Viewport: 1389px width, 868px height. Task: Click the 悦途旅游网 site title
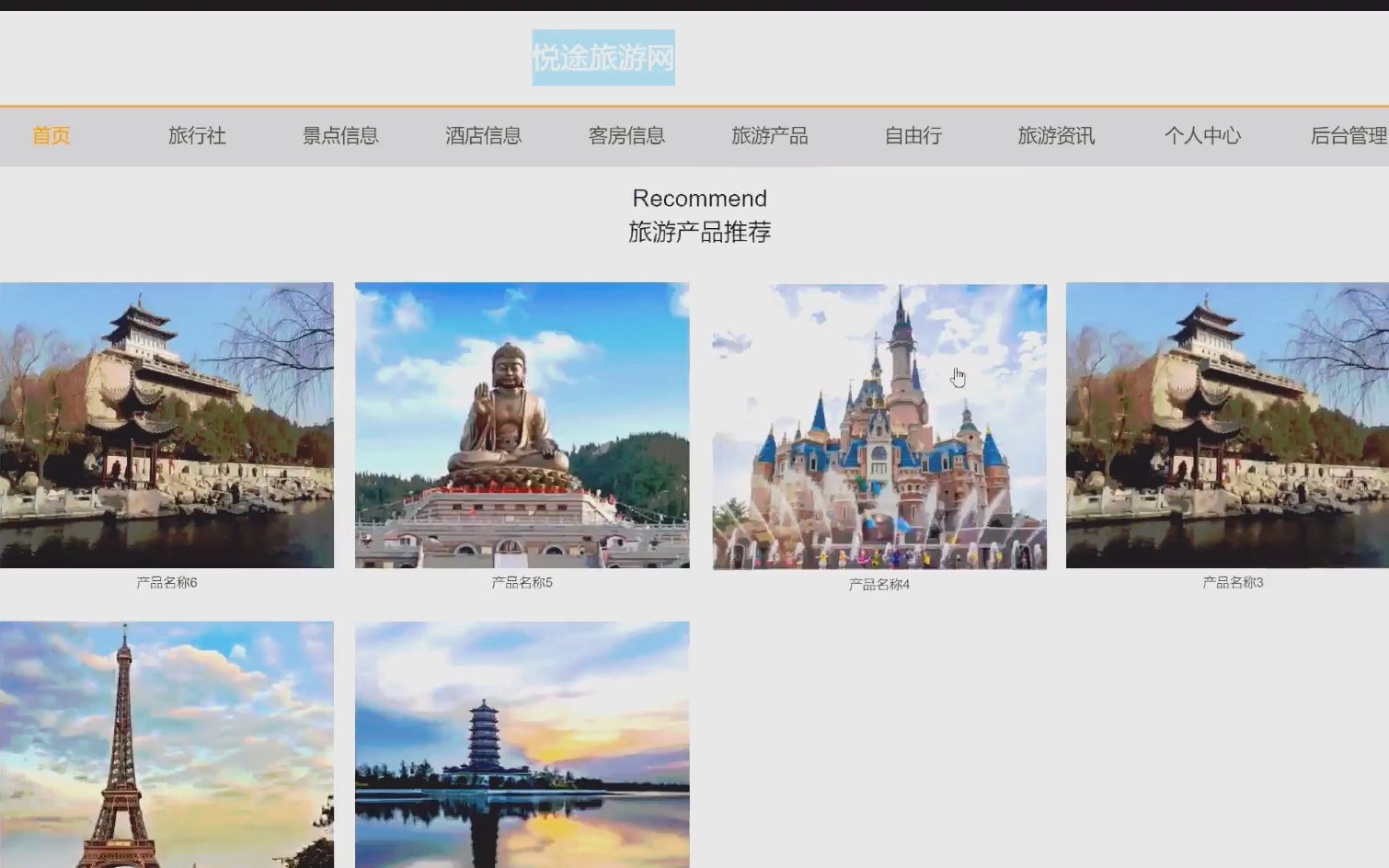[x=603, y=58]
